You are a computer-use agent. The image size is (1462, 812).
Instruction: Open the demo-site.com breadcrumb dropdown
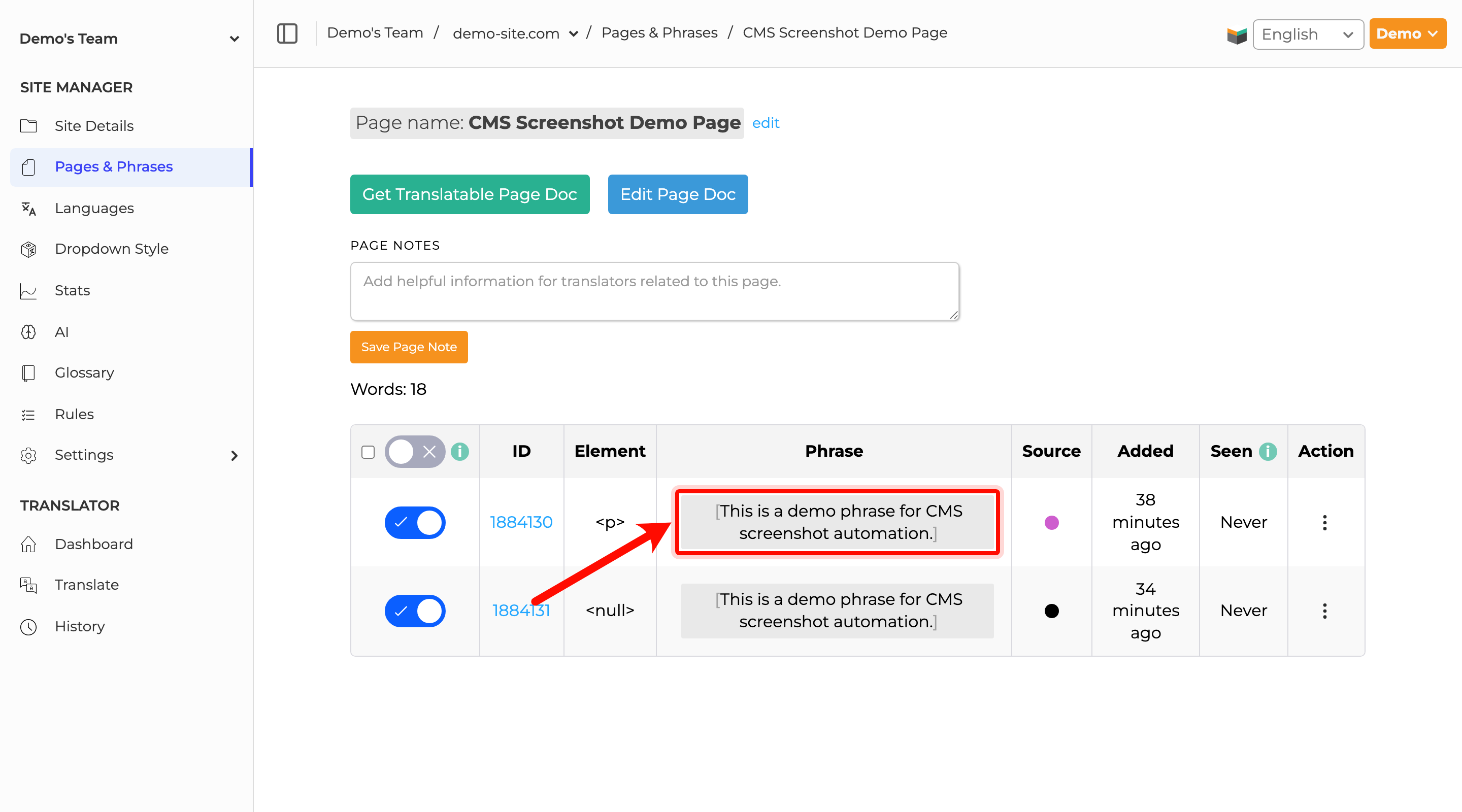click(515, 33)
